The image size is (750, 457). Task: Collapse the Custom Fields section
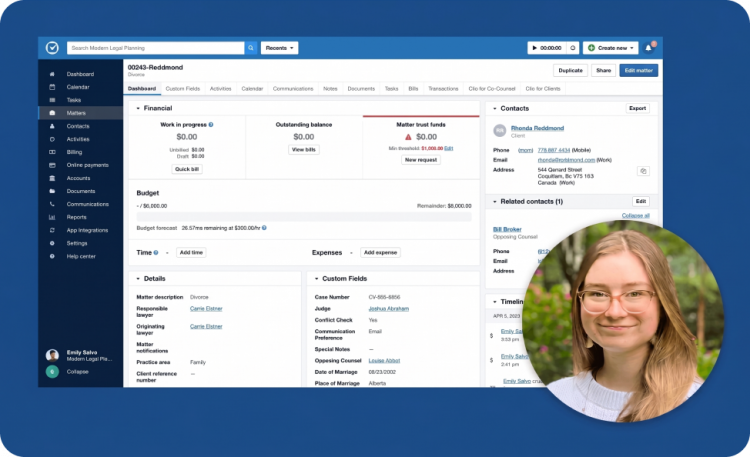[x=316, y=279]
